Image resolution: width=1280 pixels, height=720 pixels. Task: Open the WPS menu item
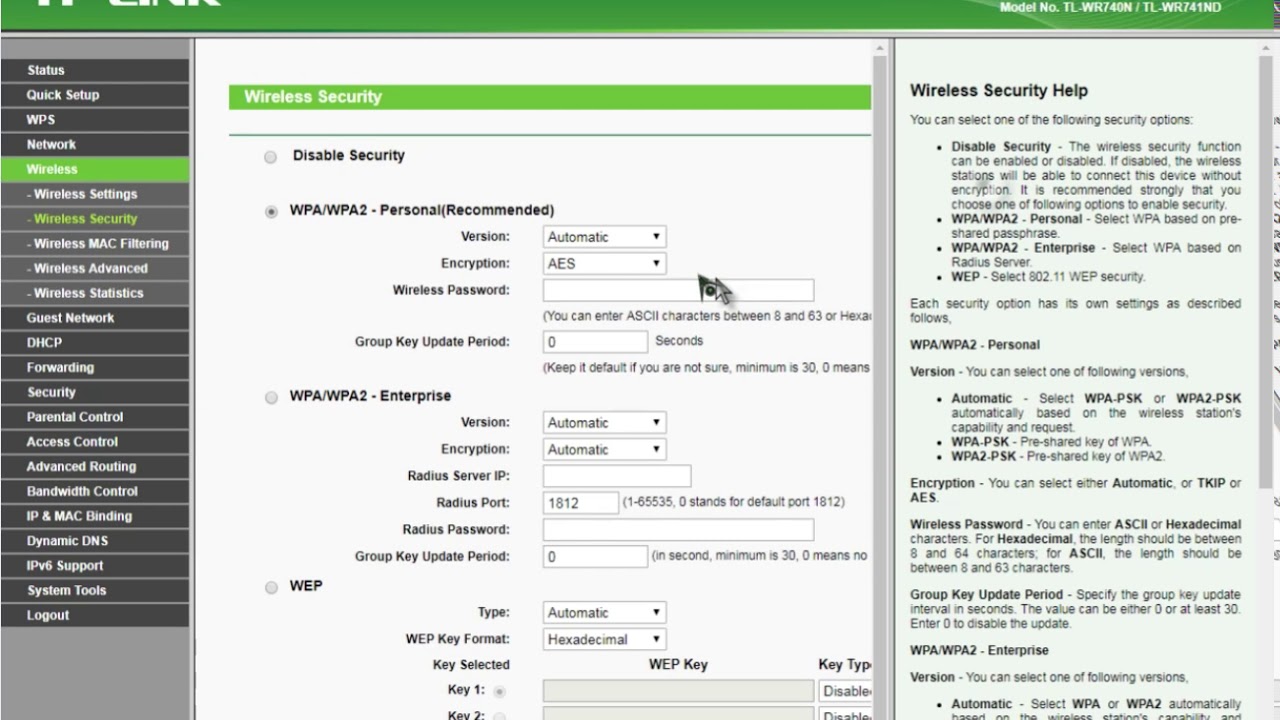tap(94, 120)
